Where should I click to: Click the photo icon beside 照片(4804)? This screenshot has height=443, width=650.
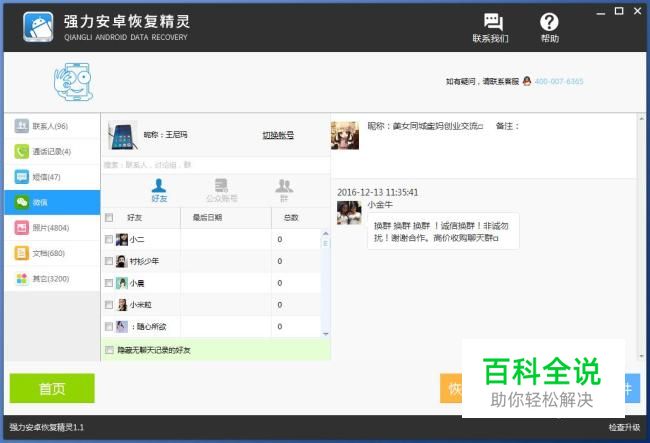pyautogui.click(x=22, y=228)
